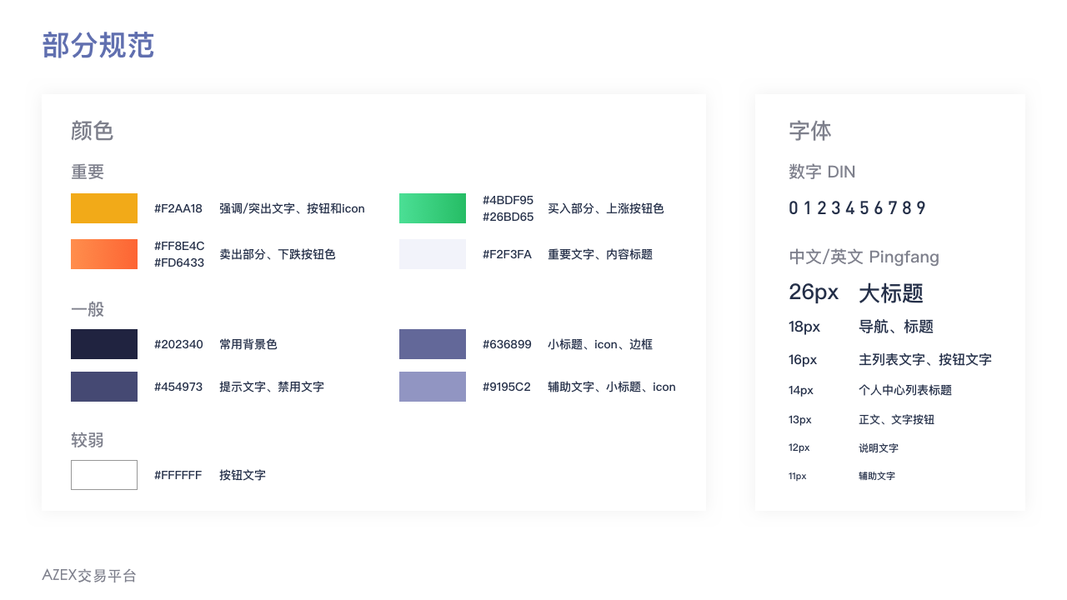
Task: Click the 'AZEX交易平台' footer text
Action: [x=89, y=576]
